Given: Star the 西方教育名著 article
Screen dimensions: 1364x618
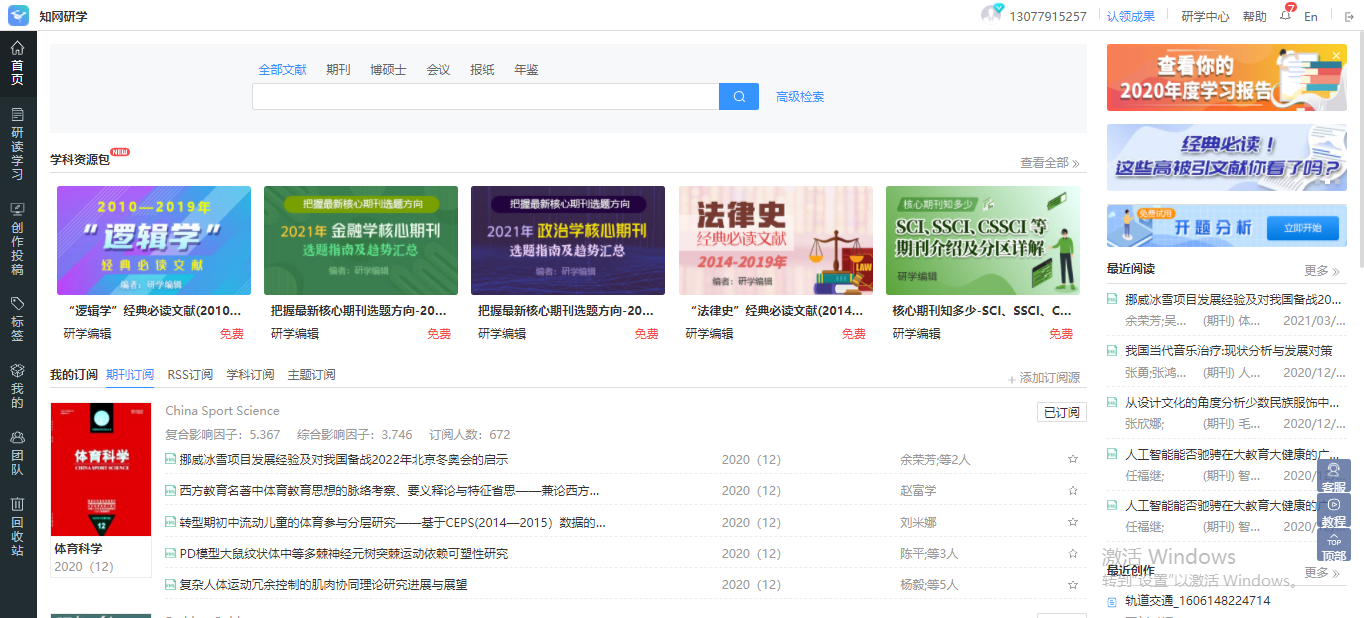Looking at the screenshot, I should pyautogui.click(x=1073, y=491).
